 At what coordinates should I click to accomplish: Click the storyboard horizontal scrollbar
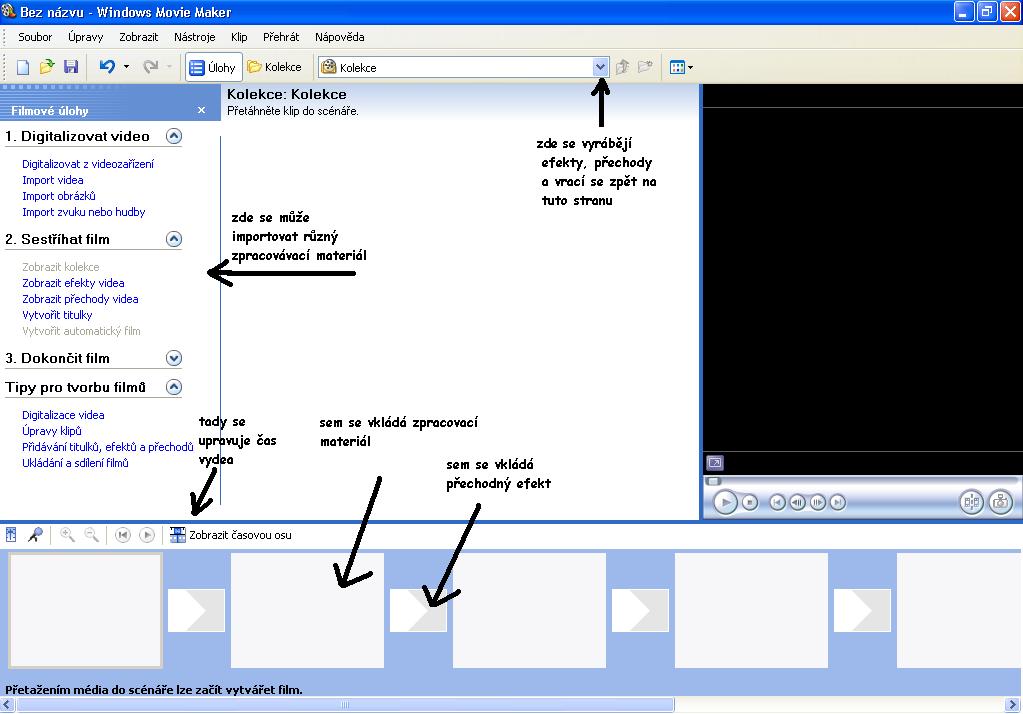point(345,705)
